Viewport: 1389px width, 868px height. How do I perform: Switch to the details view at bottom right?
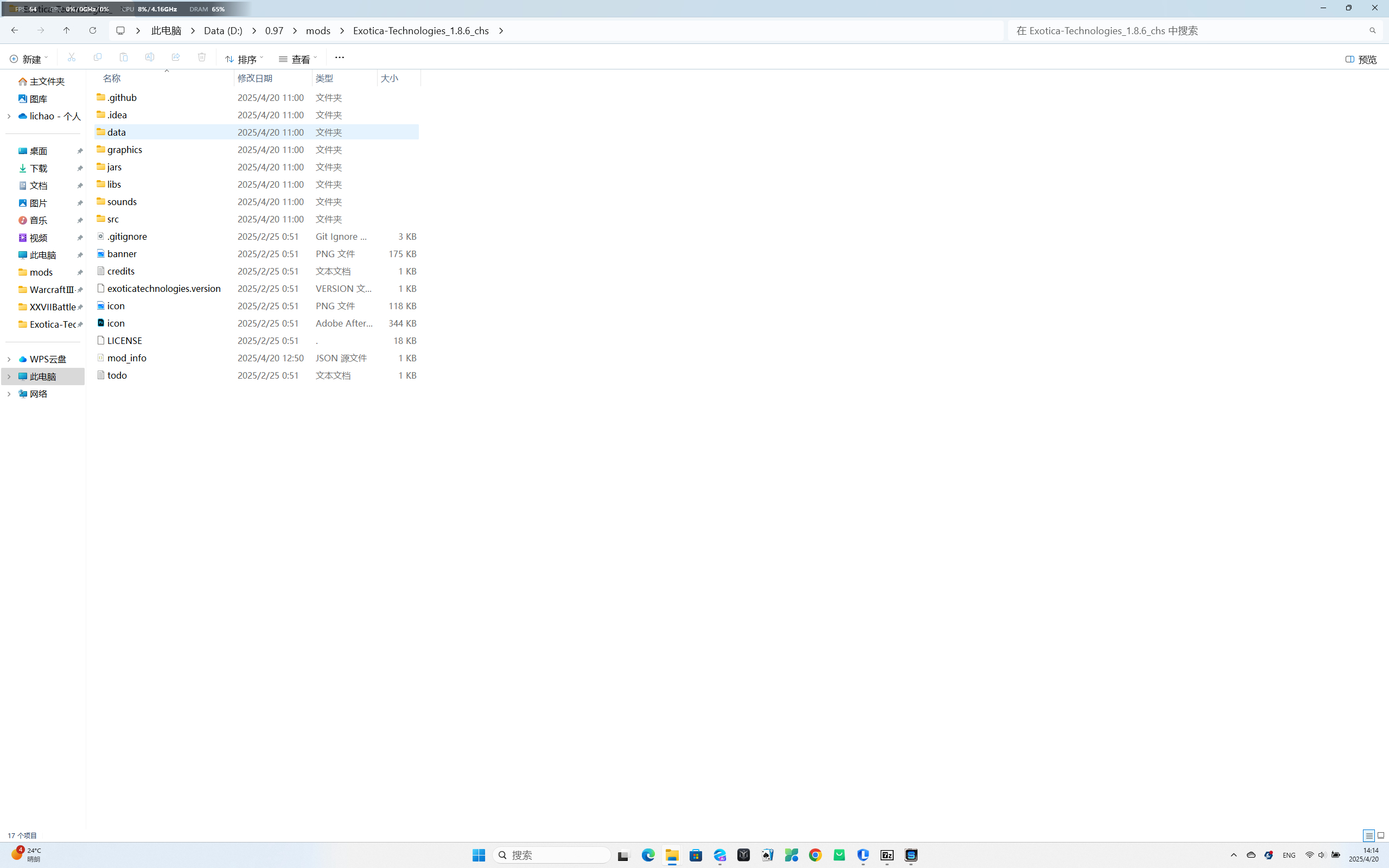[x=1368, y=835]
